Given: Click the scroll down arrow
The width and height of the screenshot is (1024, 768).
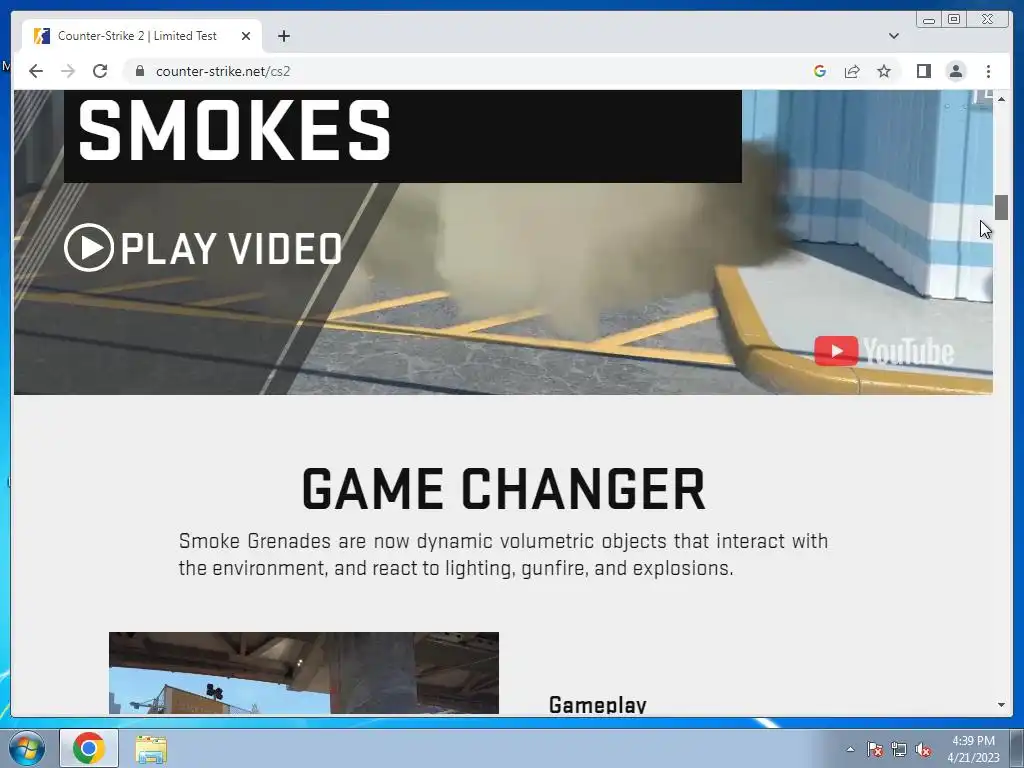Looking at the screenshot, I should tap(1001, 705).
